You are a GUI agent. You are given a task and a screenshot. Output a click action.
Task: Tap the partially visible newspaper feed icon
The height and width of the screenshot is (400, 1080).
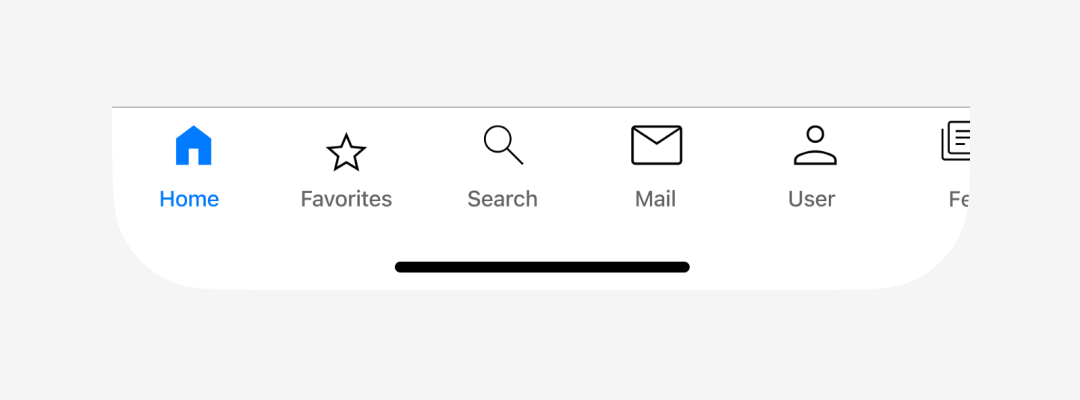coord(955,141)
